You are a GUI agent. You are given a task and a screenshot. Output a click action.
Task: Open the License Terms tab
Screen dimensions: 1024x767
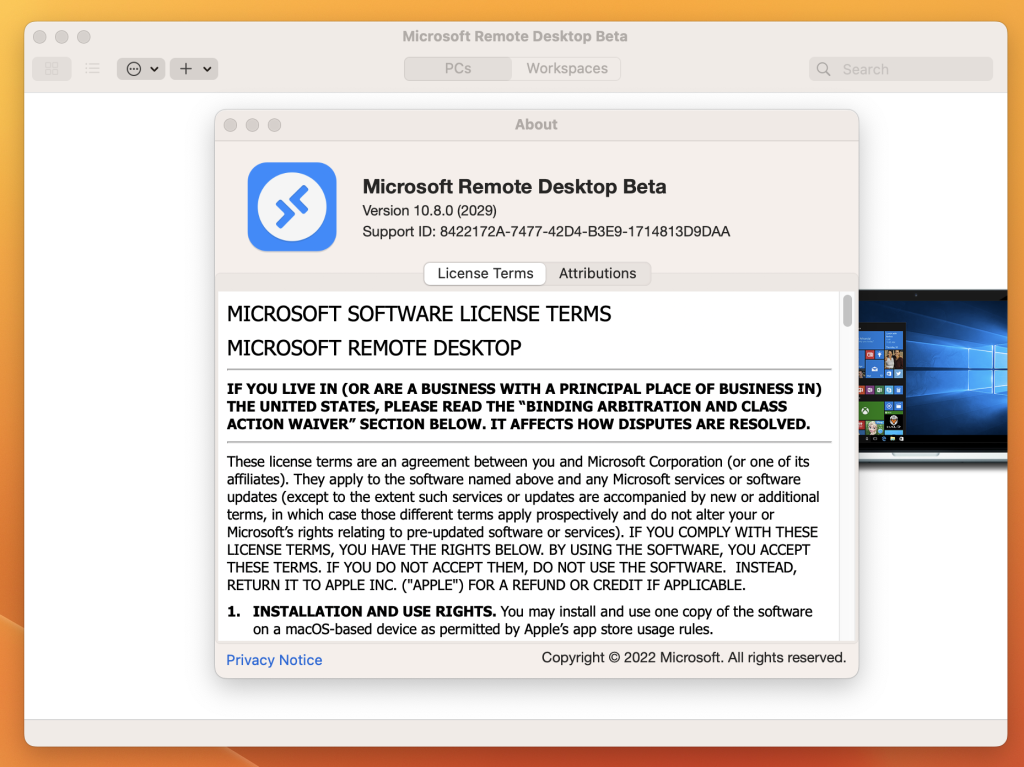[485, 274]
